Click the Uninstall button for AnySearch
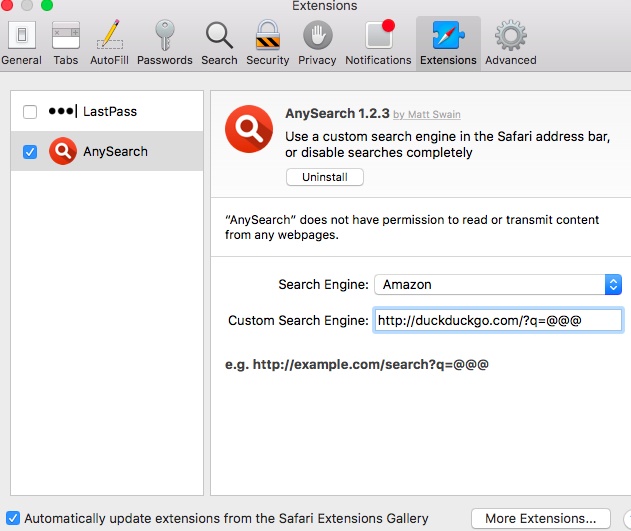The width and height of the screenshot is (631, 531). coord(325,177)
